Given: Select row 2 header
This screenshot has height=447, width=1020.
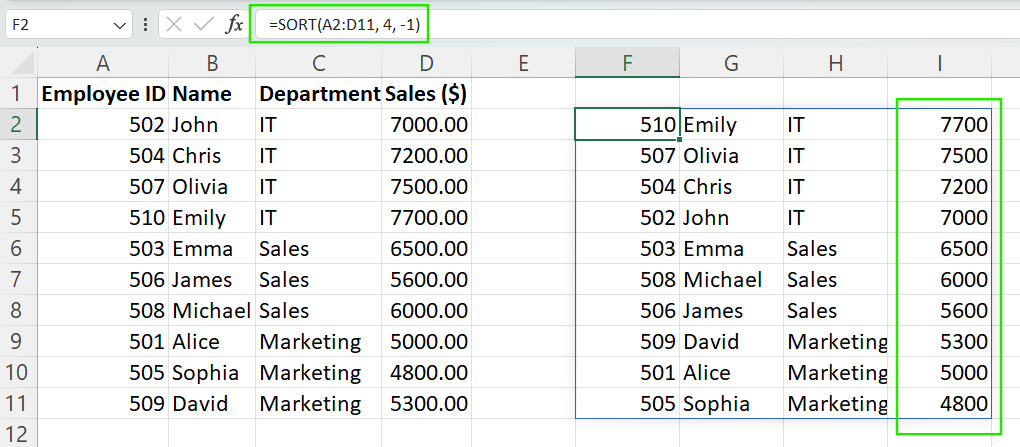Looking at the screenshot, I should click(x=18, y=124).
